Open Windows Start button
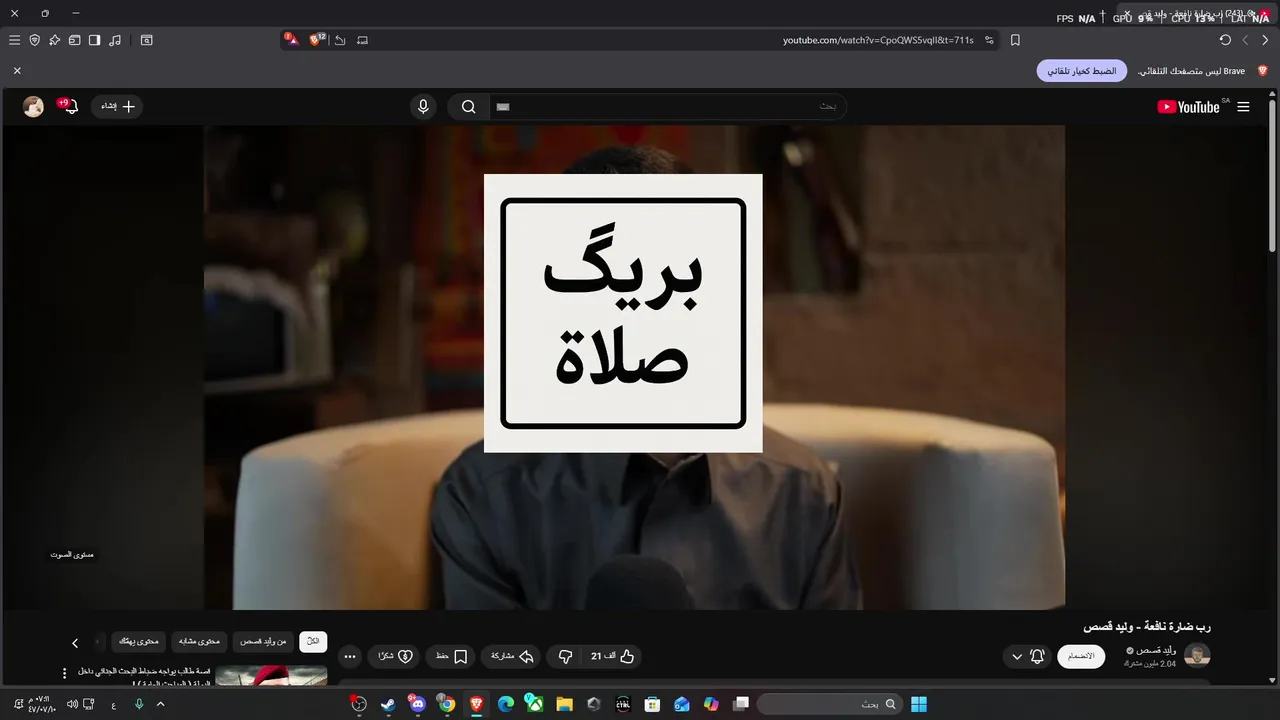This screenshot has height=720, width=1280. point(919,704)
